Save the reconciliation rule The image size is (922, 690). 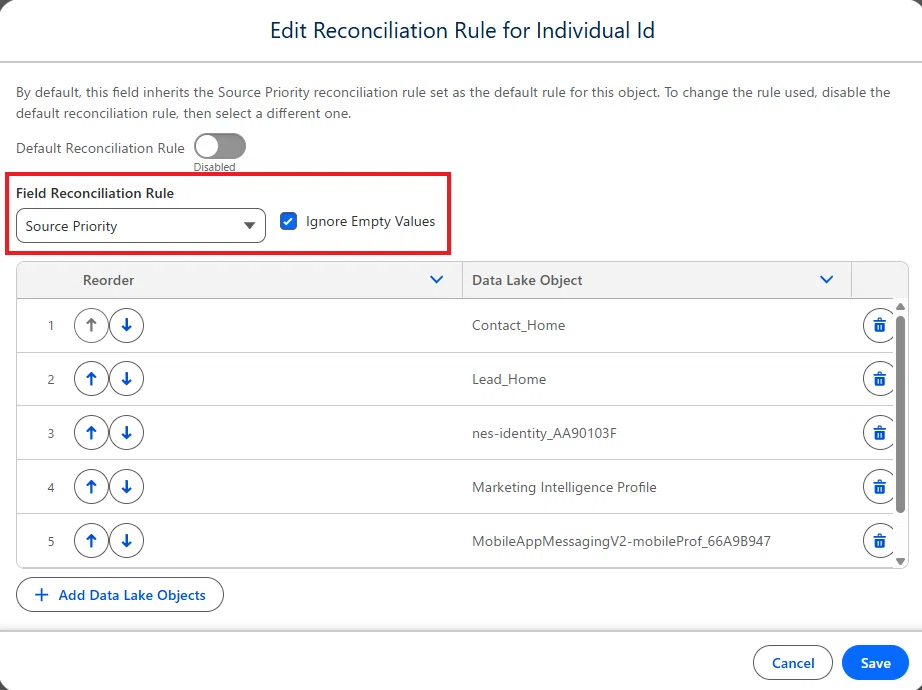(876, 663)
